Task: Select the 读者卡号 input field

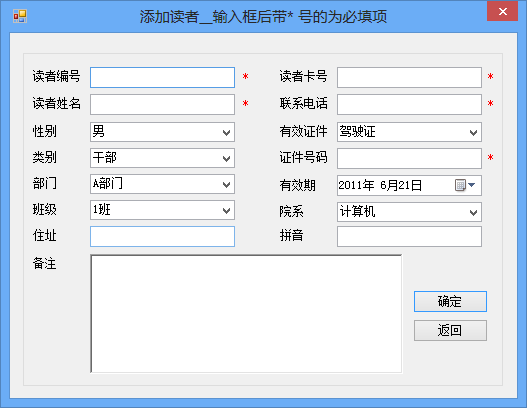Action: [x=409, y=78]
